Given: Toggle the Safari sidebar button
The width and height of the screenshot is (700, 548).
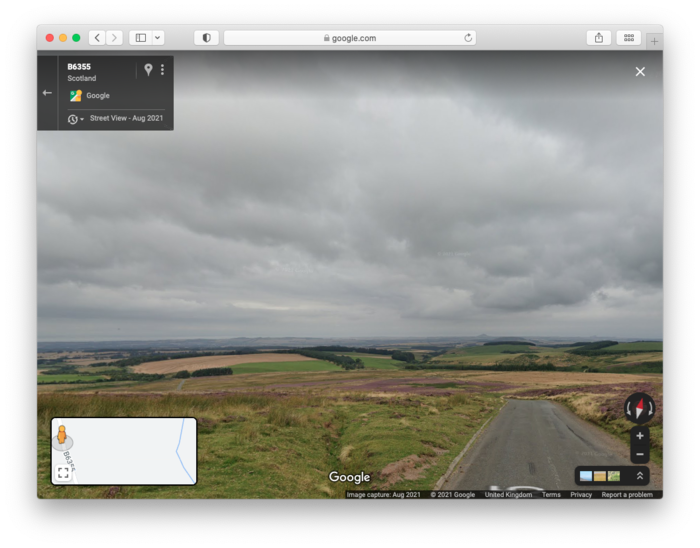Looking at the screenshot, I should click(141, 38).
